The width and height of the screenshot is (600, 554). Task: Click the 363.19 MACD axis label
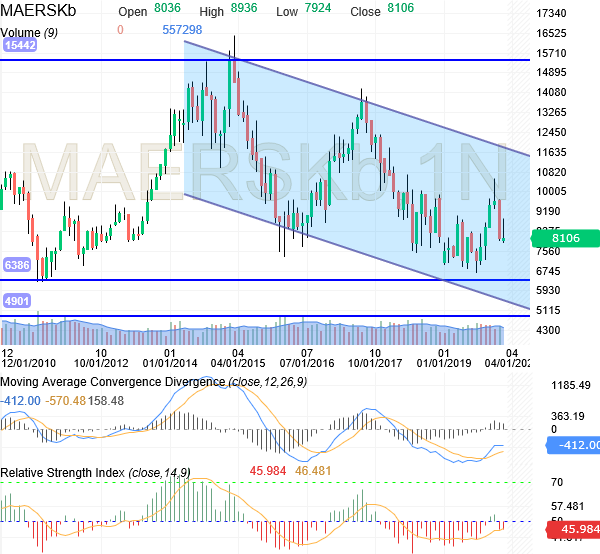[568, 416]
